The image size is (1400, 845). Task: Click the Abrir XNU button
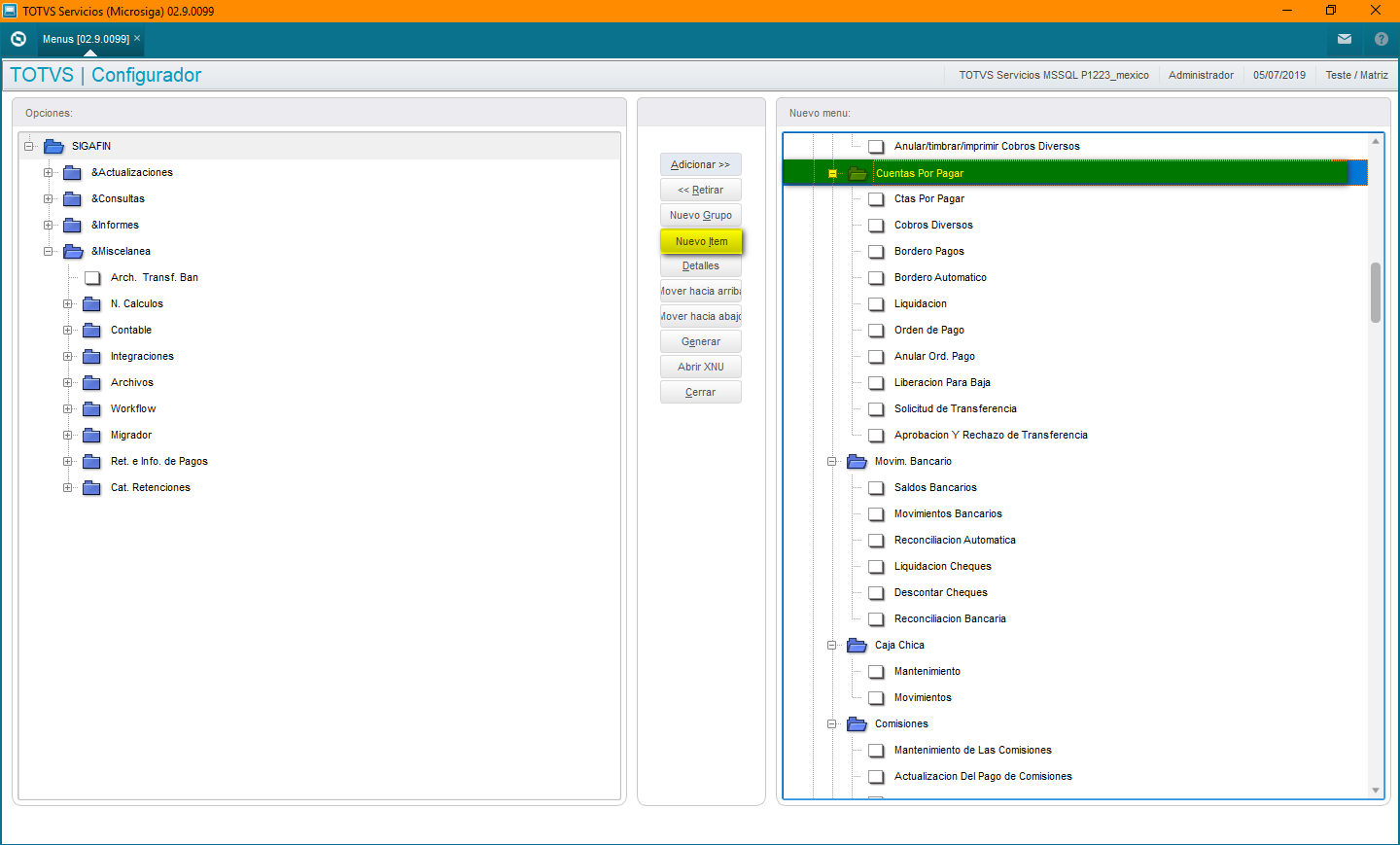700,367
